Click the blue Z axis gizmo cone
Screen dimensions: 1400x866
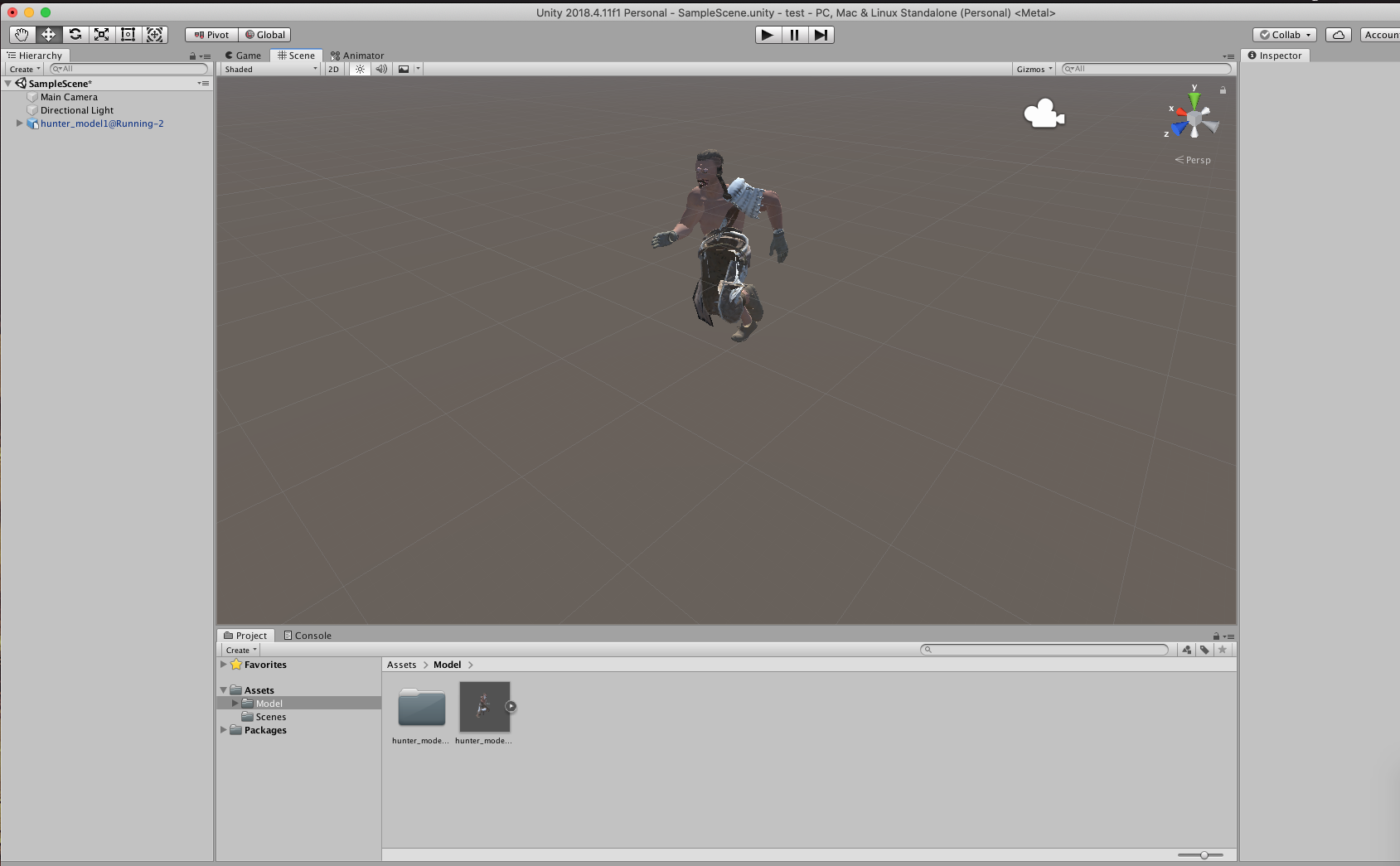click(x=1179, y=128)
